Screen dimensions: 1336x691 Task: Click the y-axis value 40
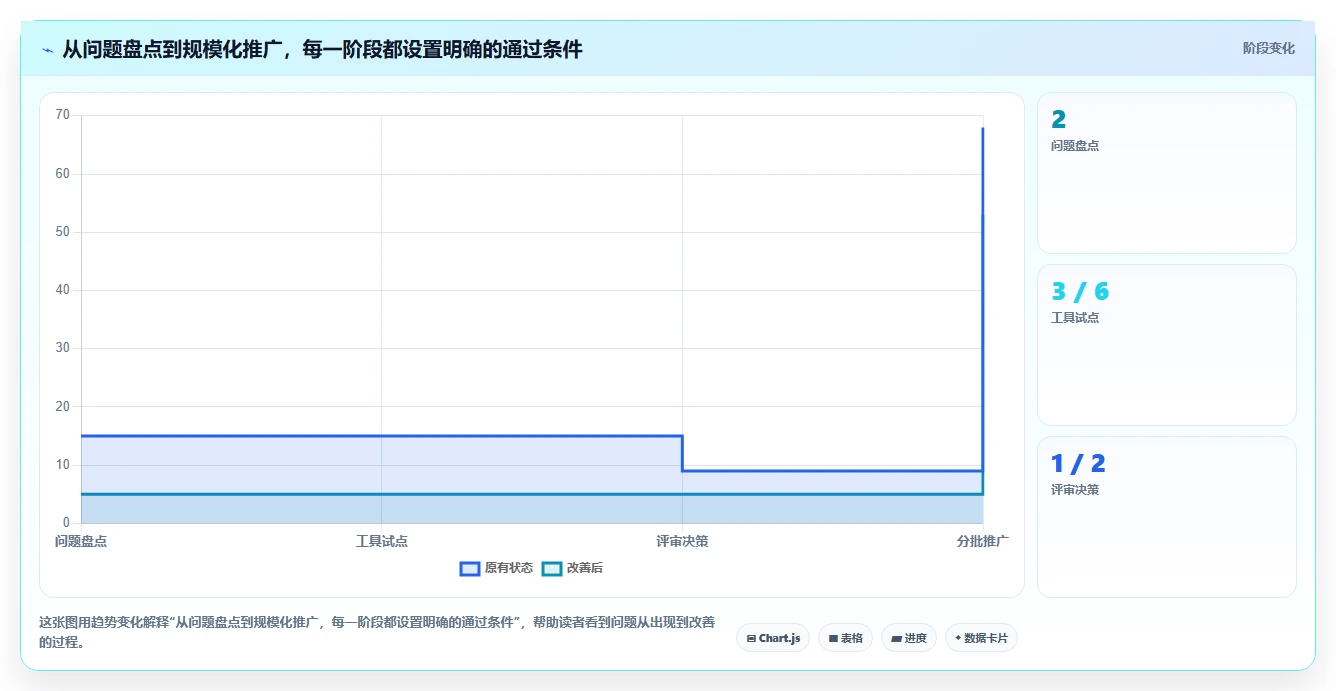coord(63,290)
